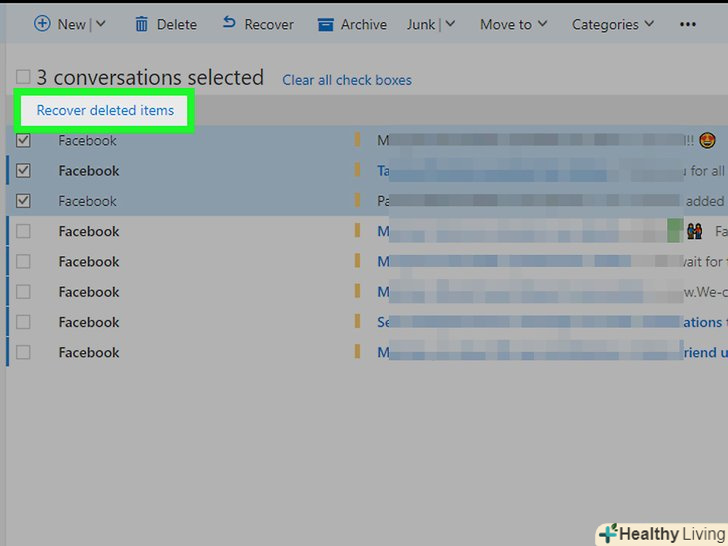The width and height of the screenshot is (728, 546).
Task: Check the Facebook email ending 'ait for'
Action: [23, 261]
